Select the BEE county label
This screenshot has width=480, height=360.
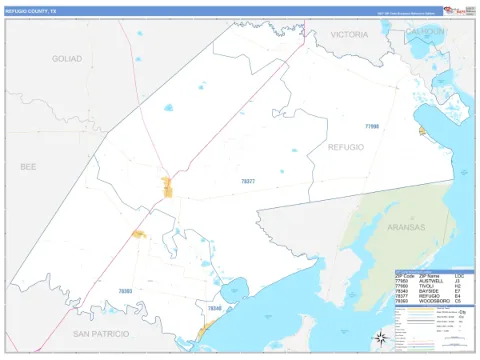click(x=28, y=167)
